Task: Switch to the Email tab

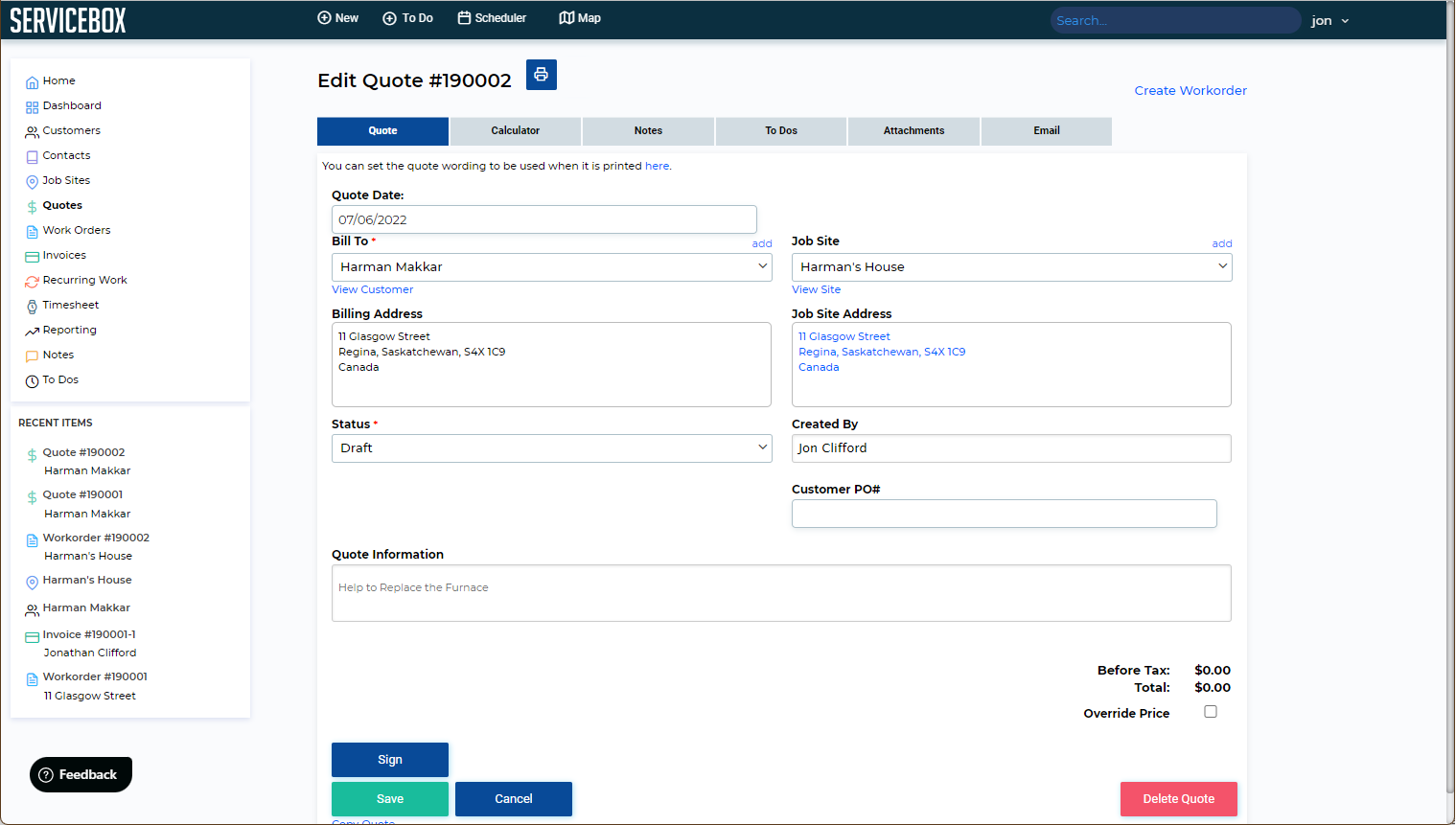Action: click(x=1047, y=131)
